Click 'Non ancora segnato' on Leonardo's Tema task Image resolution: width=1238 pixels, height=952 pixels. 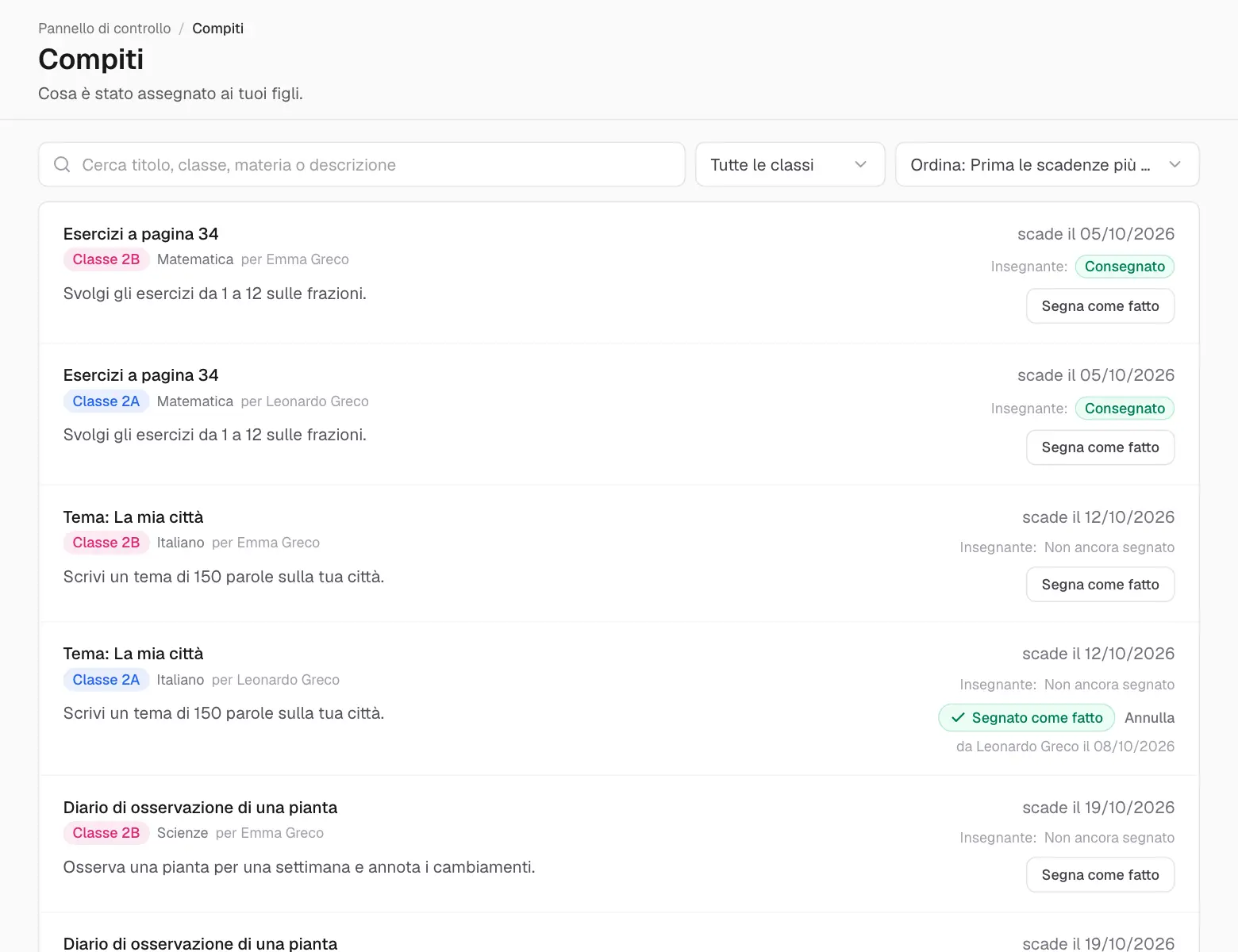click(x=1109, y=685)
